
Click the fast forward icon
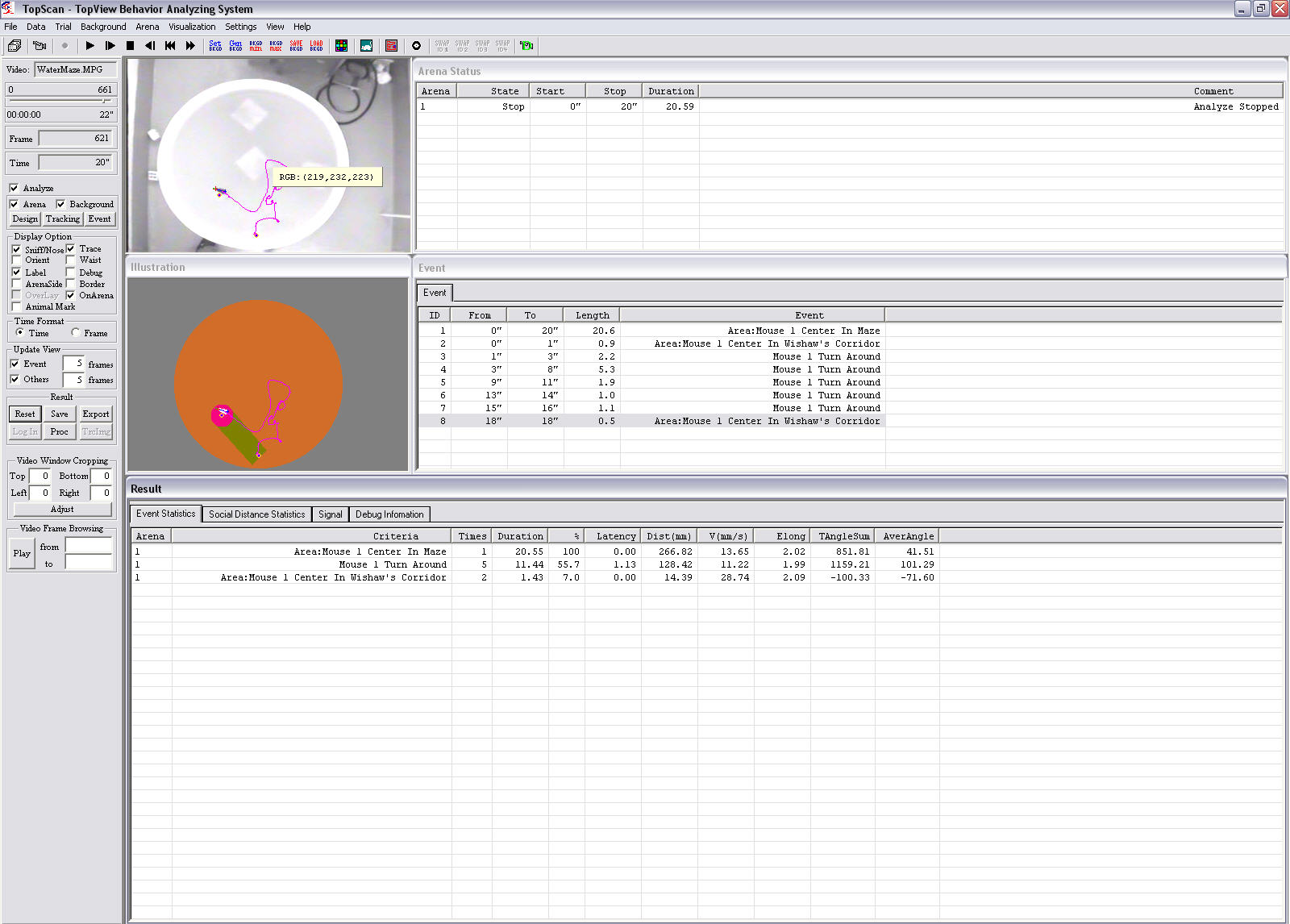pos(190,46)
